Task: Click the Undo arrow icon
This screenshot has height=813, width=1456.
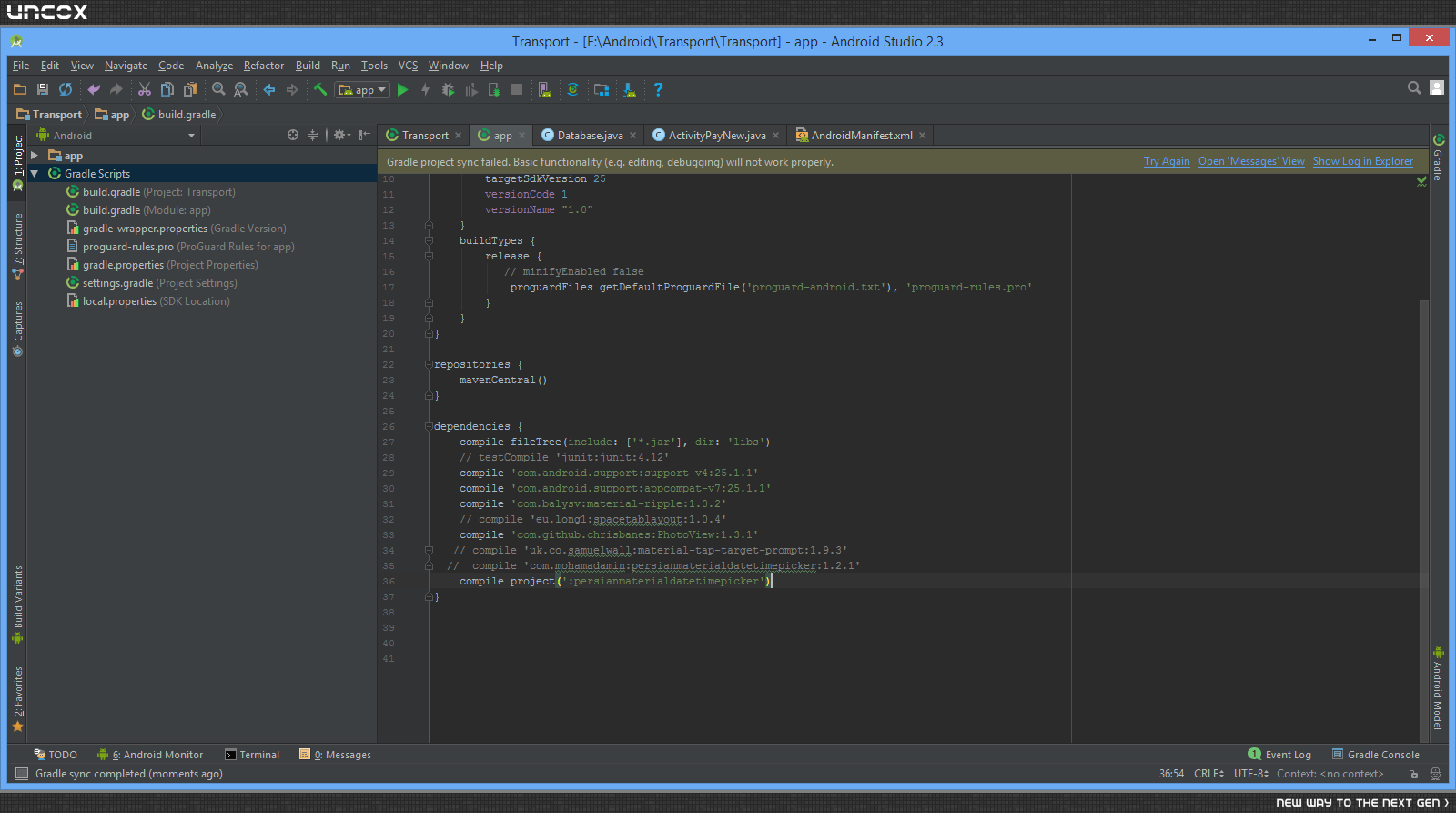Action: point(94,89)
